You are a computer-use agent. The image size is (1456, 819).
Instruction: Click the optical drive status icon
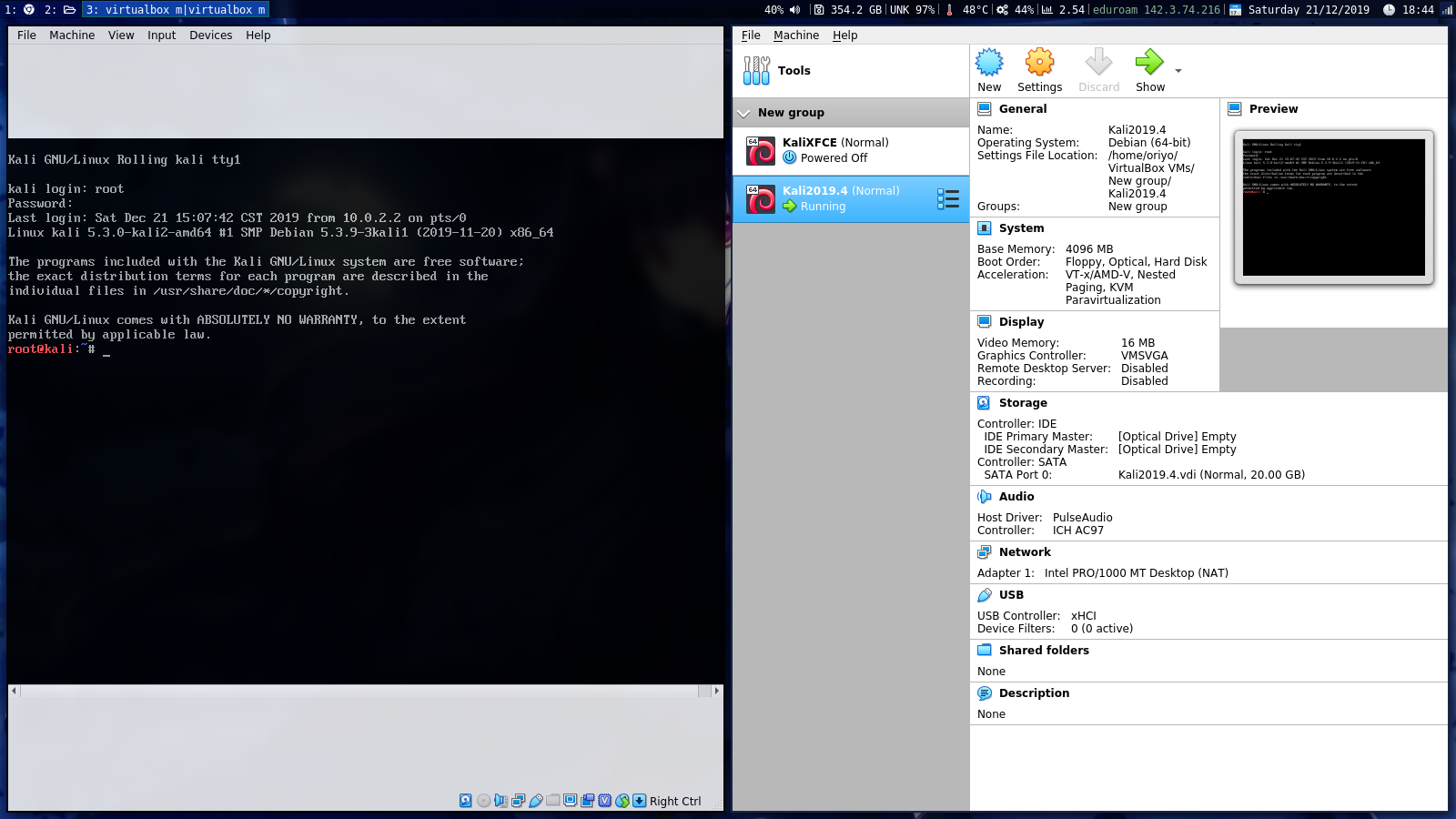click(483, 801)
